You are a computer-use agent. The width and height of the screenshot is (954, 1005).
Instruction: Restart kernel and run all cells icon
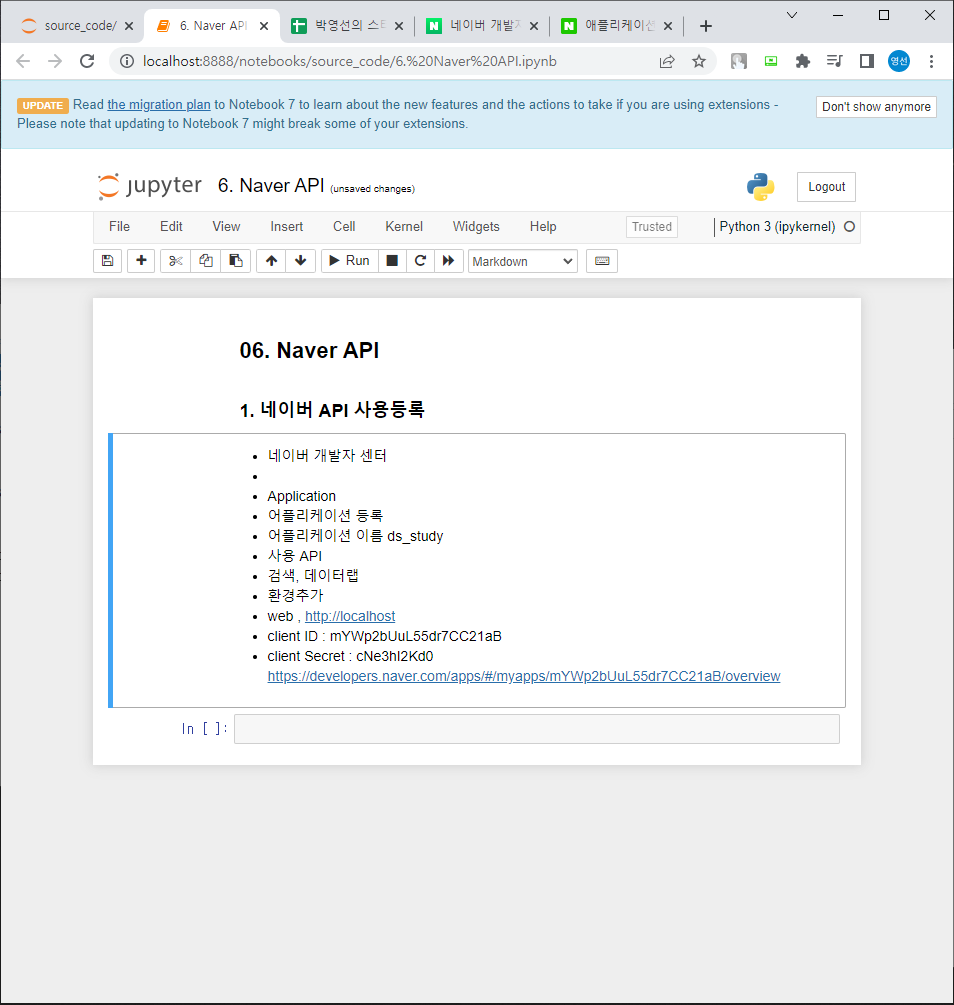449,261
